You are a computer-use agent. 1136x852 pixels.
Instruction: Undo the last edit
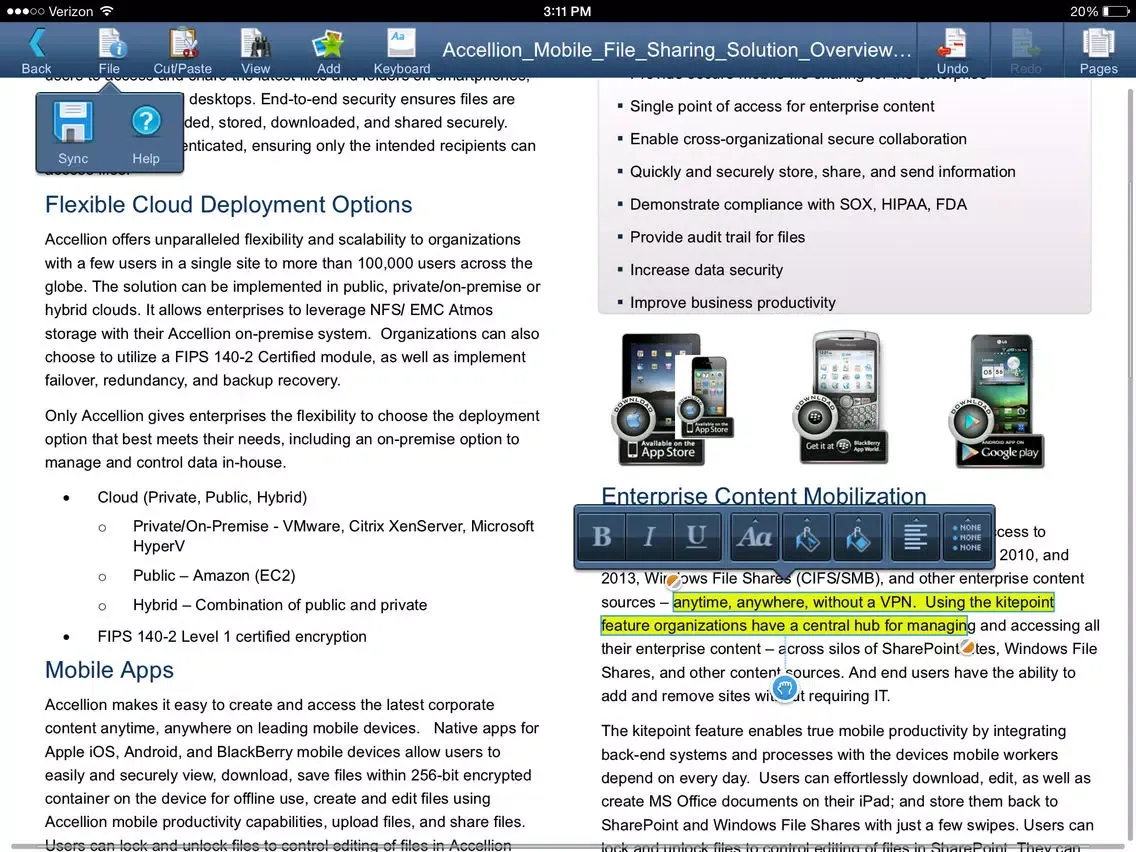tap(951, 47)
